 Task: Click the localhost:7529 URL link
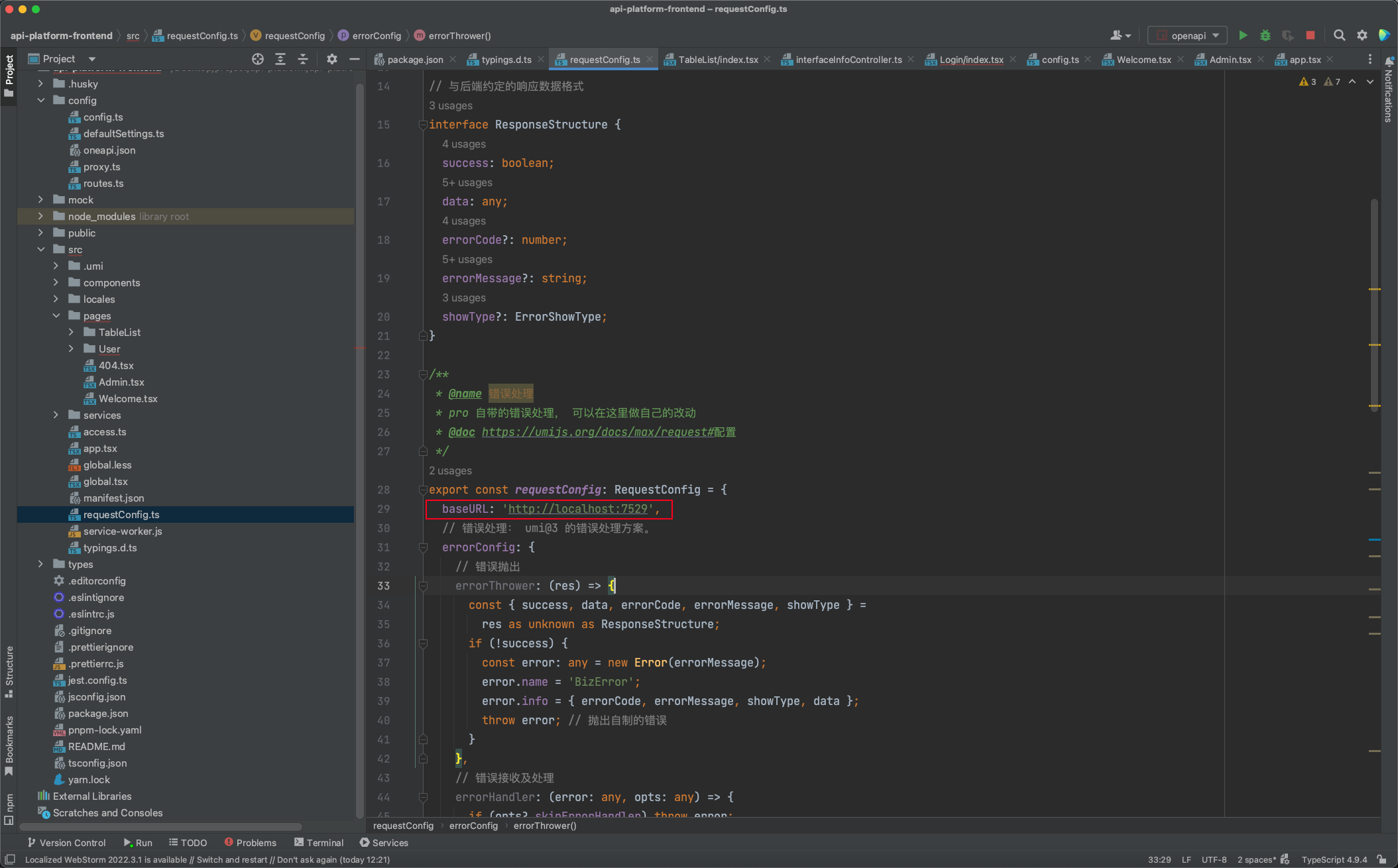577,509
